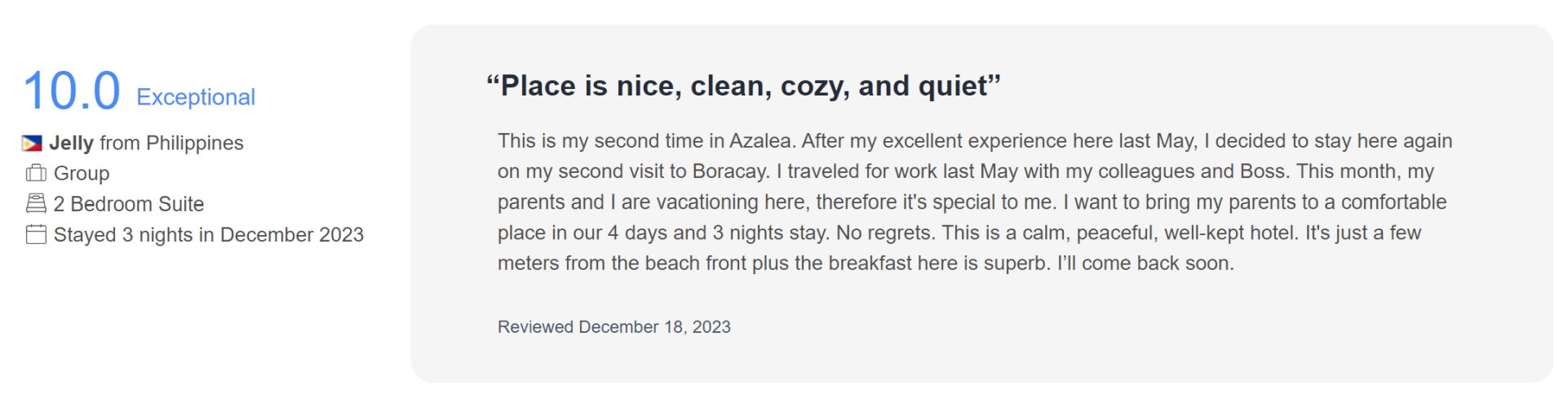Viewport: 1568px width, 408px height.
Task: Click the calendar icon beside stay dates
Action: [x=36, y=234]
